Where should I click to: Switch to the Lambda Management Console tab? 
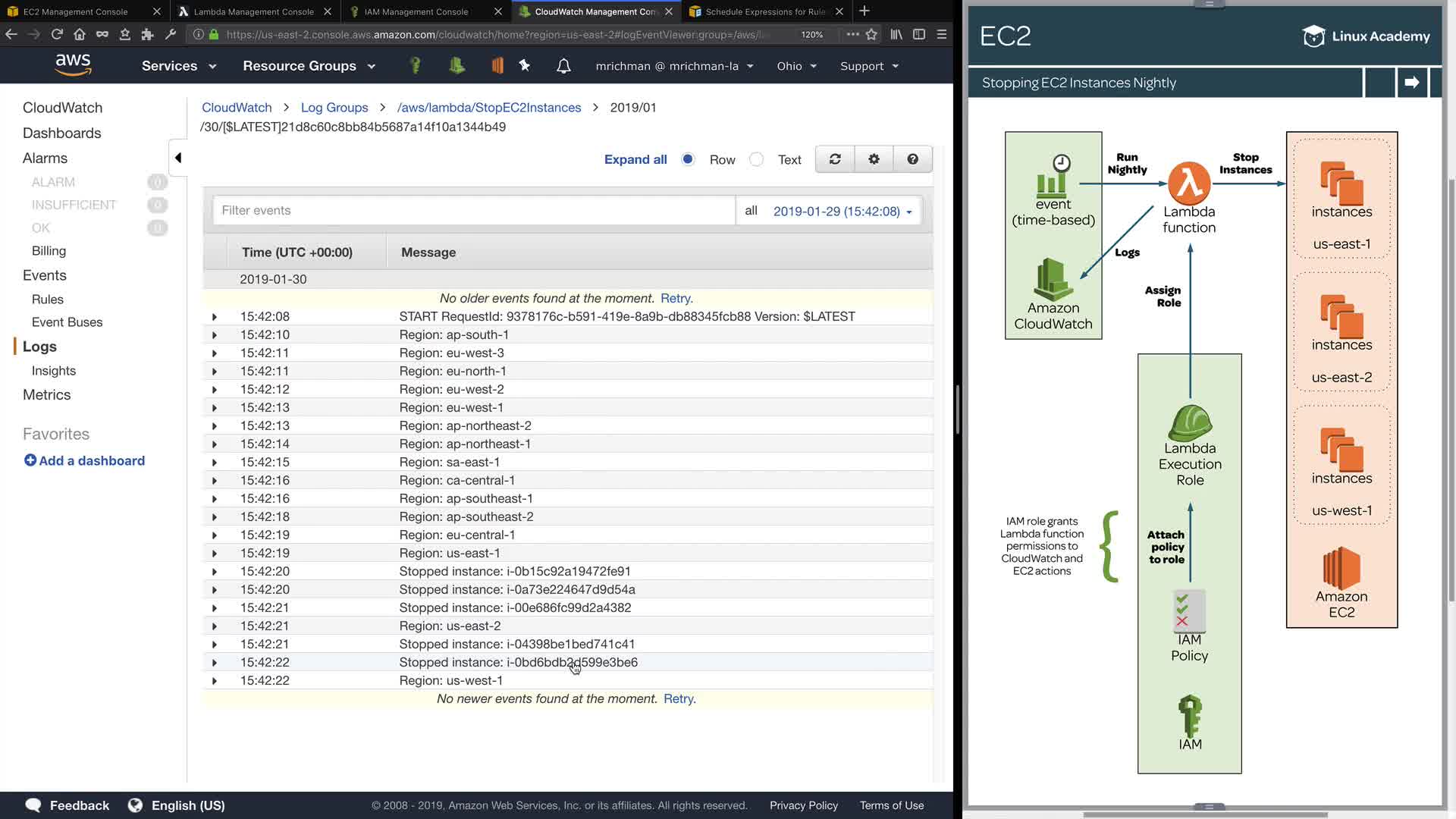(253, 11)
